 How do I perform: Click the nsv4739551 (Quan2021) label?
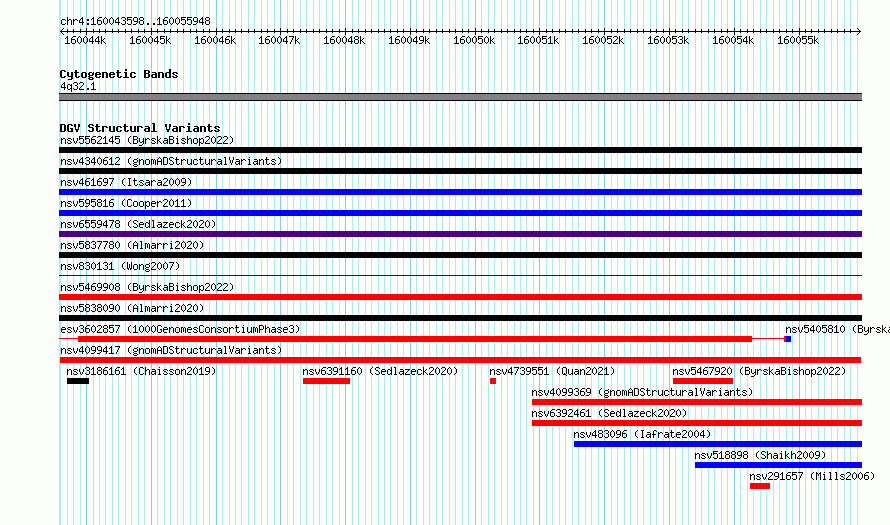tap(552, 371)
